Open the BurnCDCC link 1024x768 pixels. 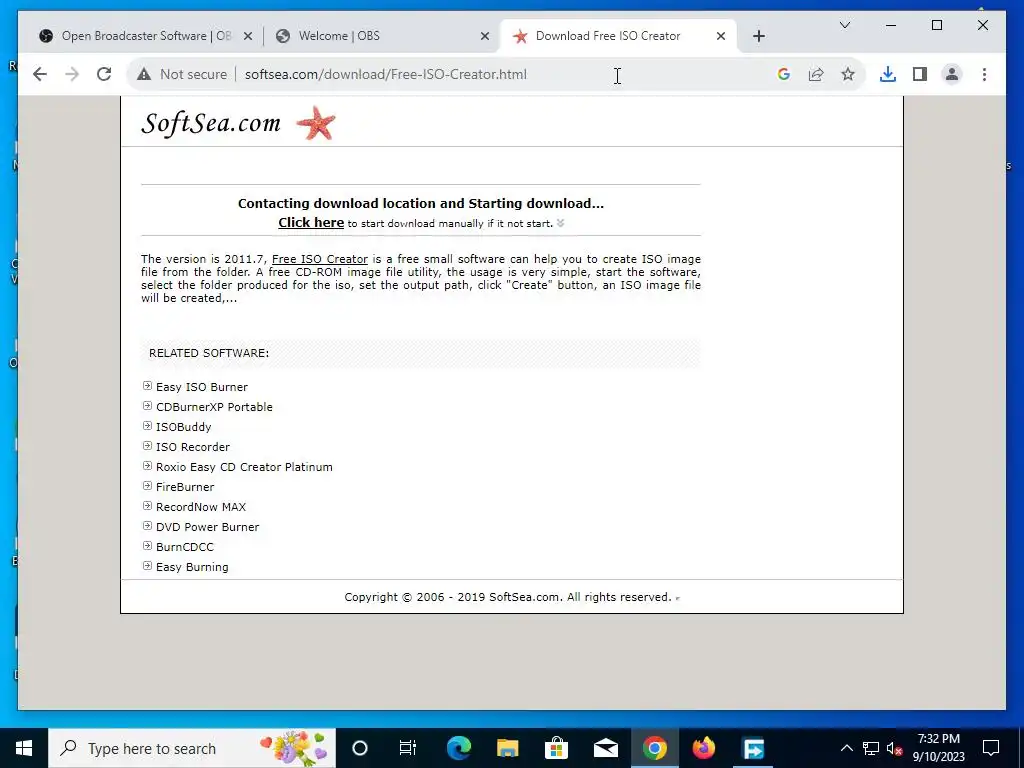coord(185,547)
